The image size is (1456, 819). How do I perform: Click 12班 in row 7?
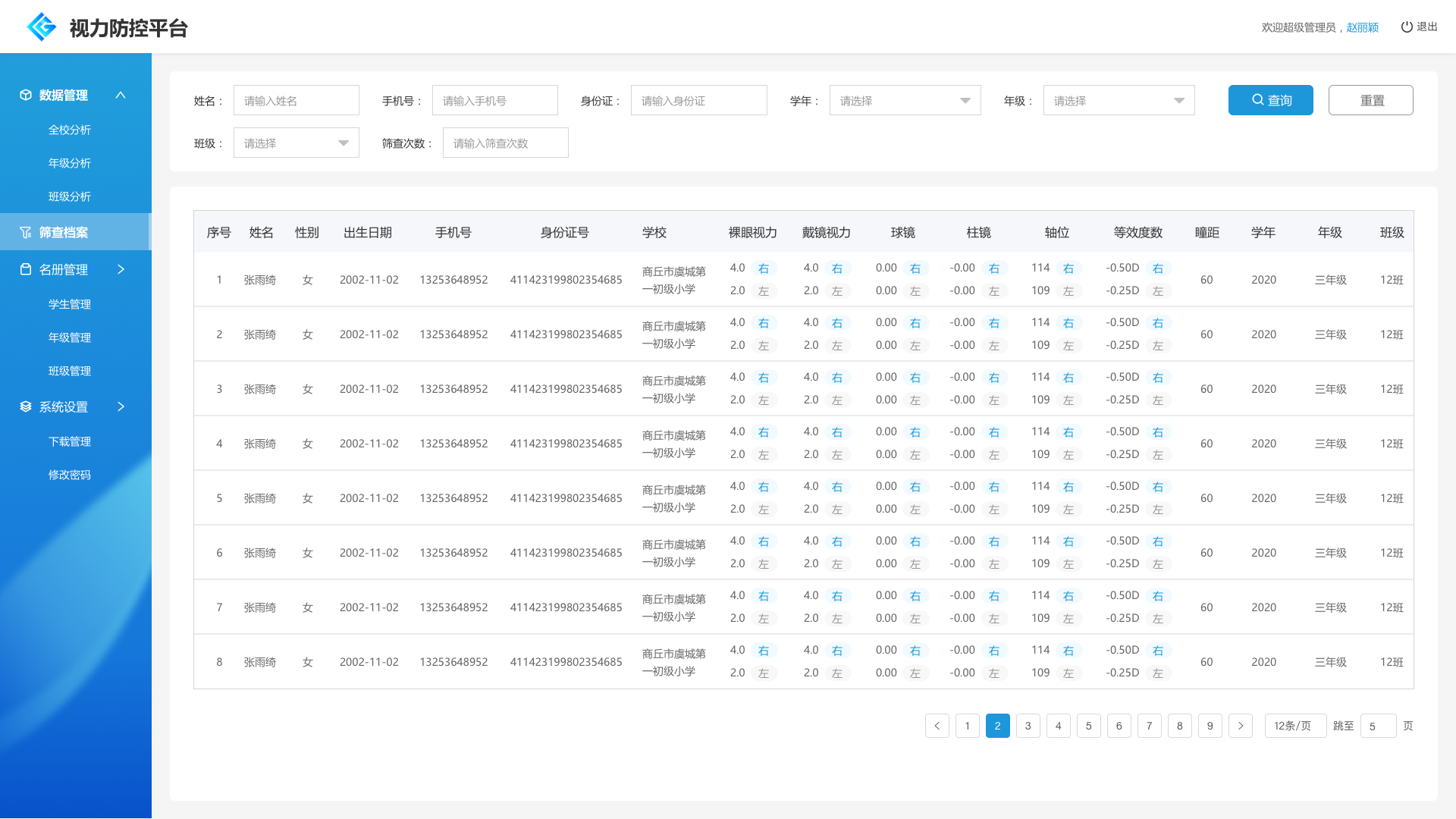pyautogui.click(x=1392, y=607)
